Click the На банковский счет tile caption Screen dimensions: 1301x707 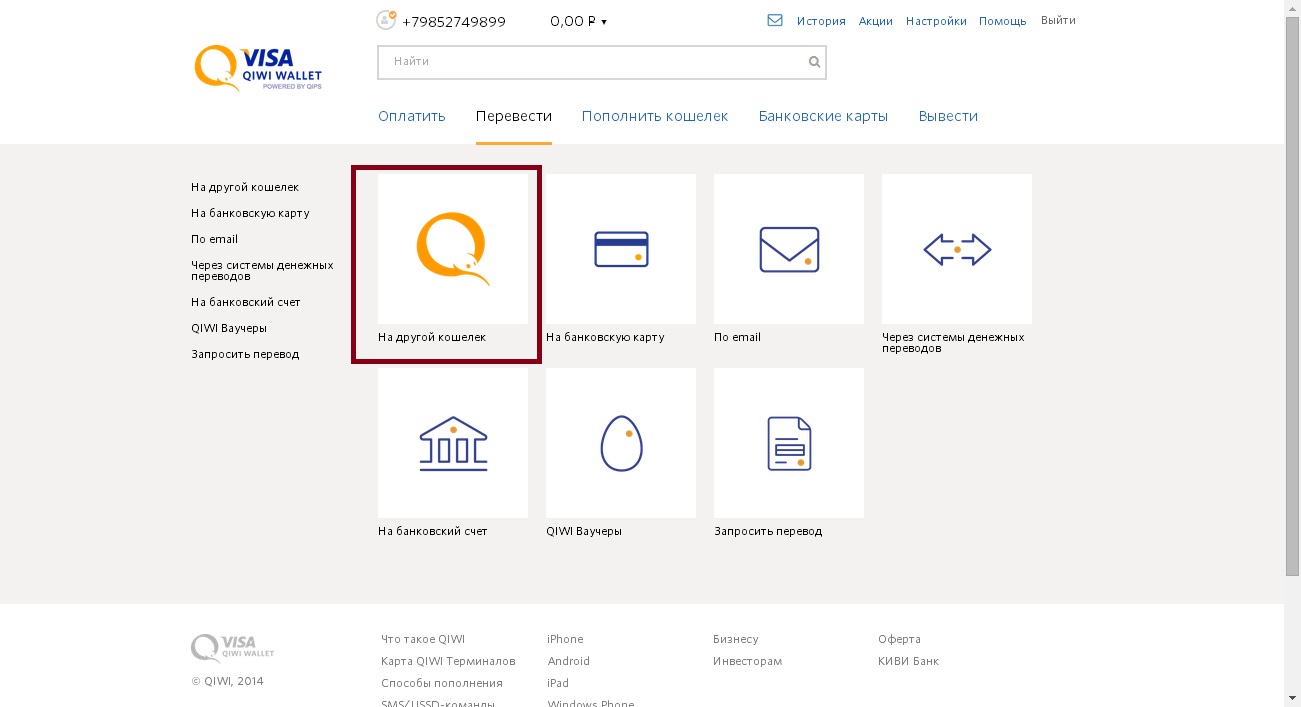coord(433,531)
